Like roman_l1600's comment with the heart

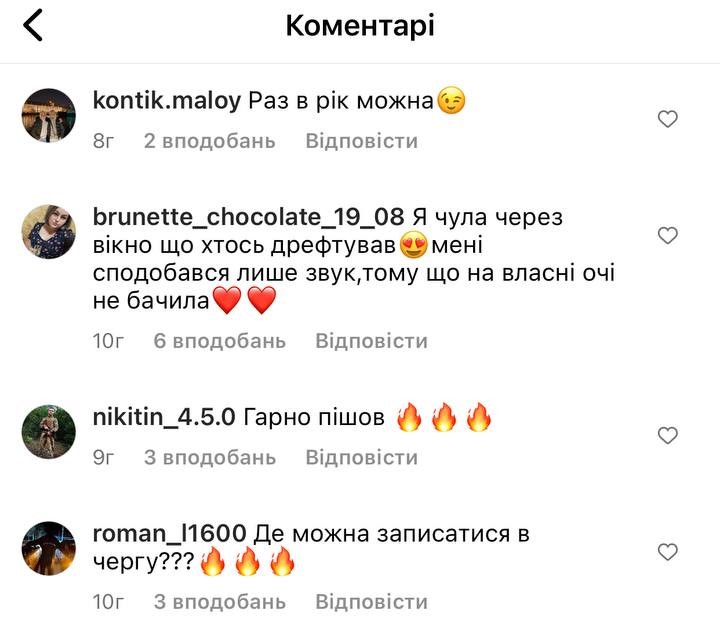tap(667, 551)
